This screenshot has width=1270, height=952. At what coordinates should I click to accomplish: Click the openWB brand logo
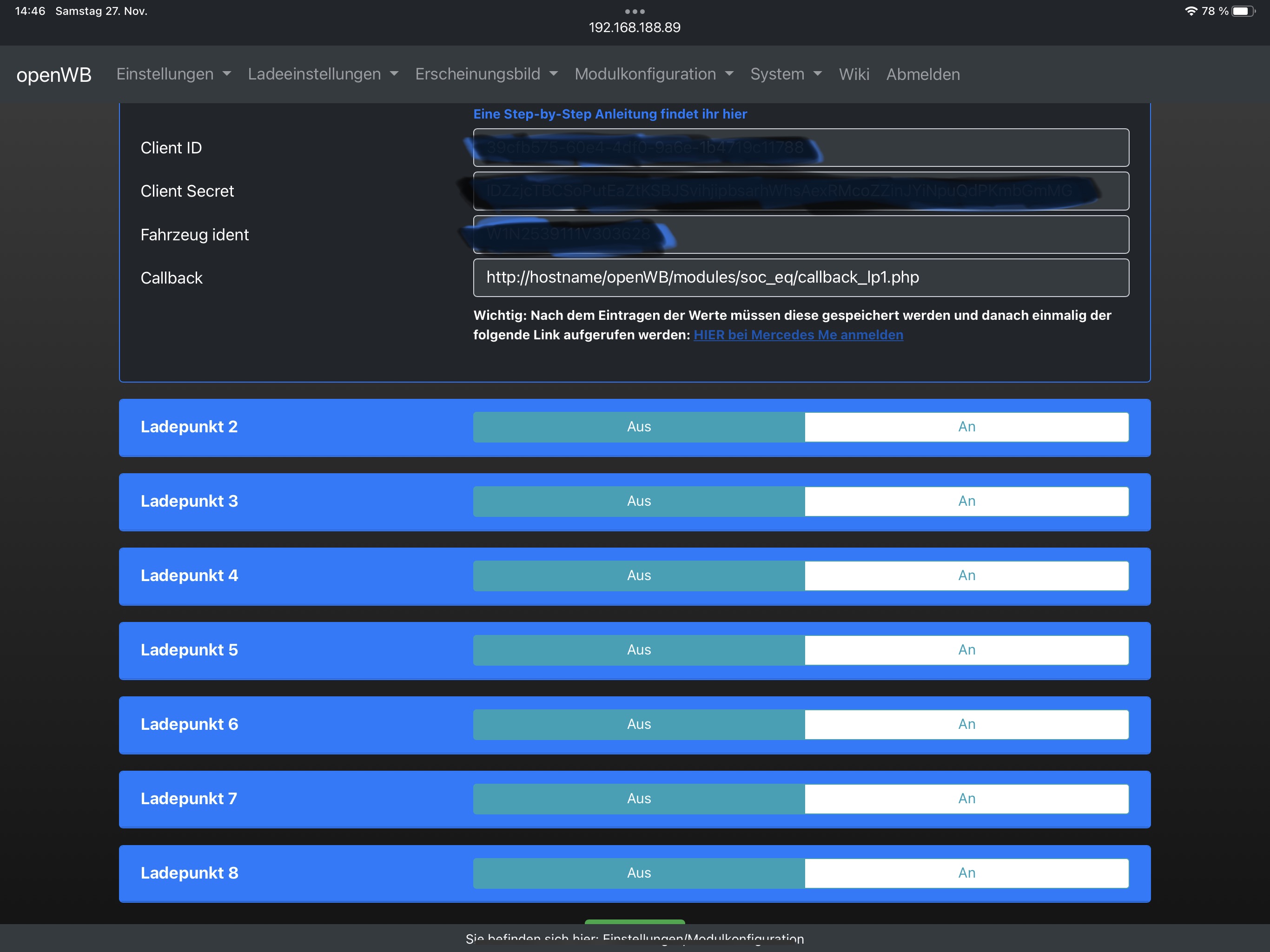(54, 75)
